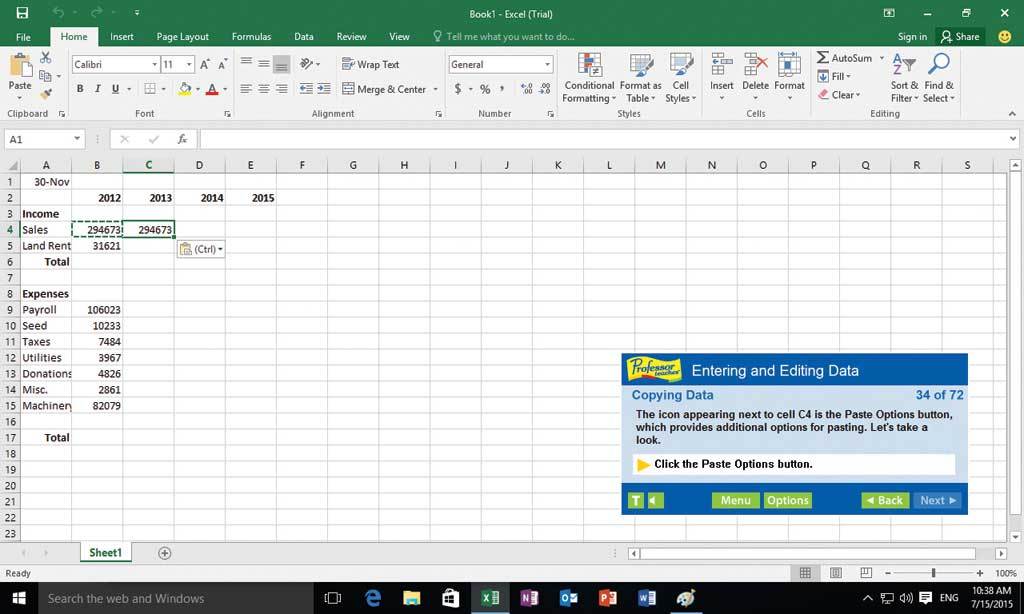Switch to the Page Layout tab
This screenshot has width=1024, height=614.
click(x=183, y=37)
